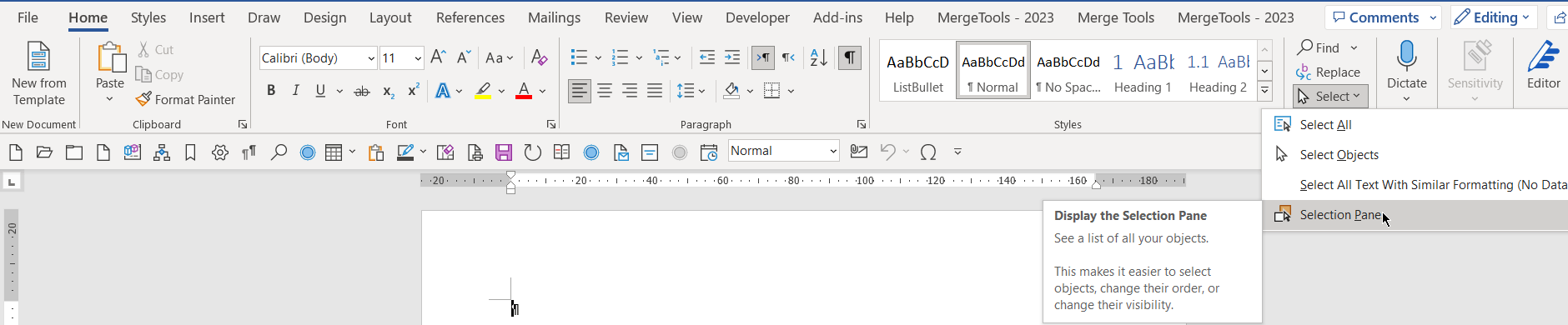This screenshot has width=1568, height=325.
Task: Click the Format Painter button
Action: (186, 99)
